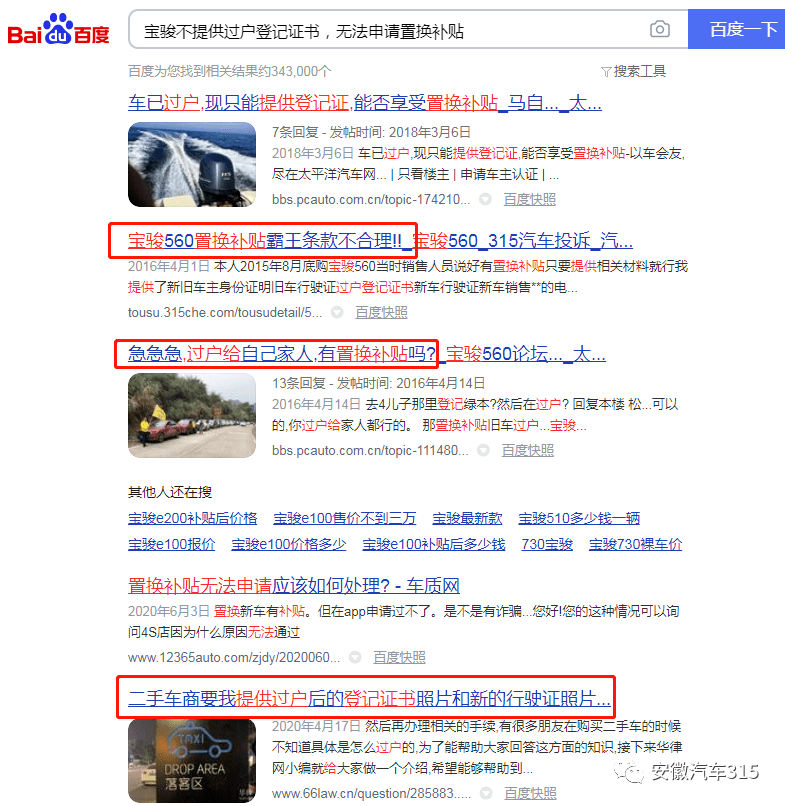Screen dimensions: 785x806
Task: Search related 宝骏e100报价
Action: [171, 544]
